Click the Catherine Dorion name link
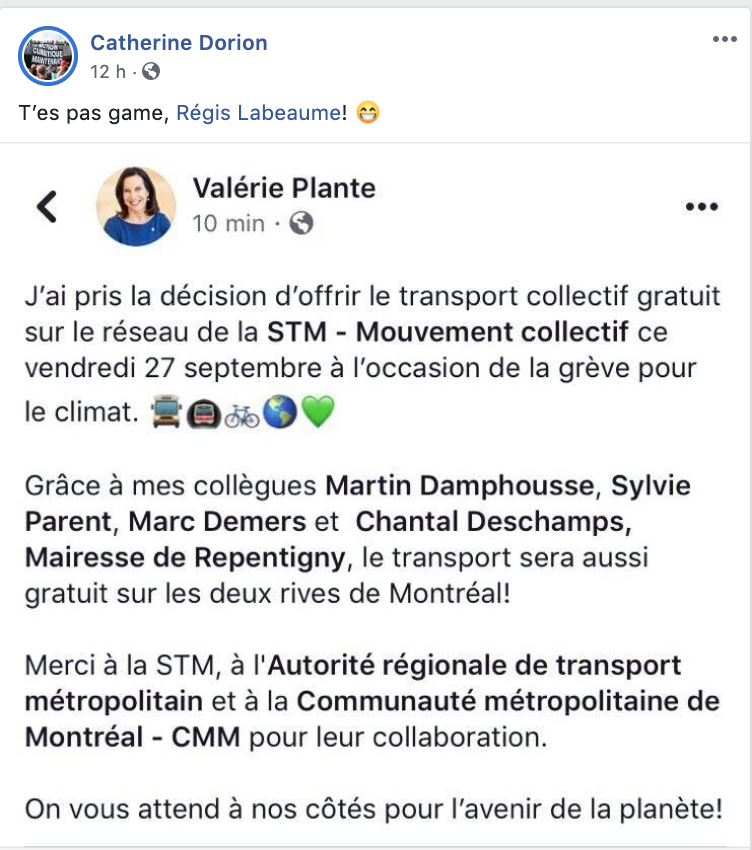The image size is (752, 850). click(x=178, y=43)
